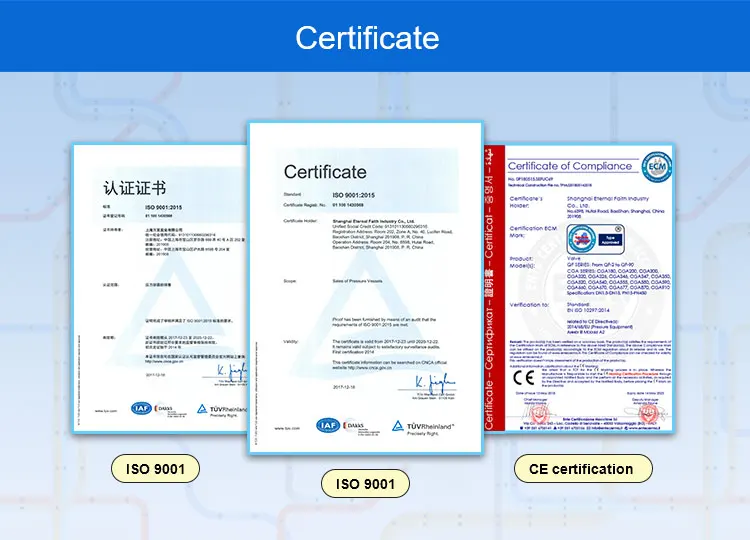The width and height of the screenshot is (750, 540).
Task: Open the Certificate of Compliance thumbnail
Action: [x=579, y=288]
